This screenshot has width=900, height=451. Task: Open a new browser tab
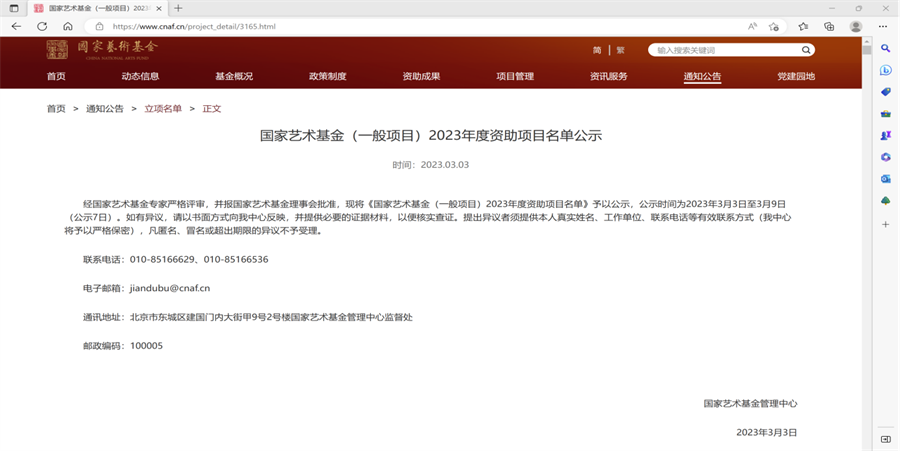178,8
